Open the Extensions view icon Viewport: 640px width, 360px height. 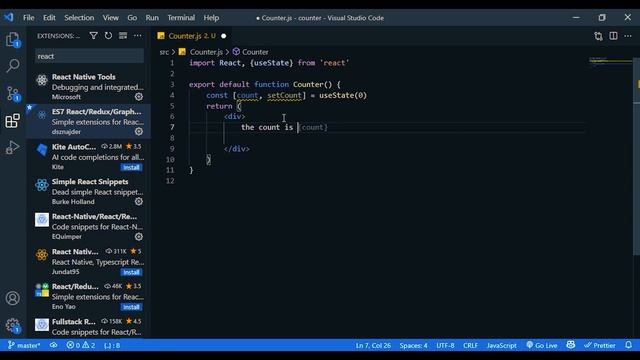[13, 121]
